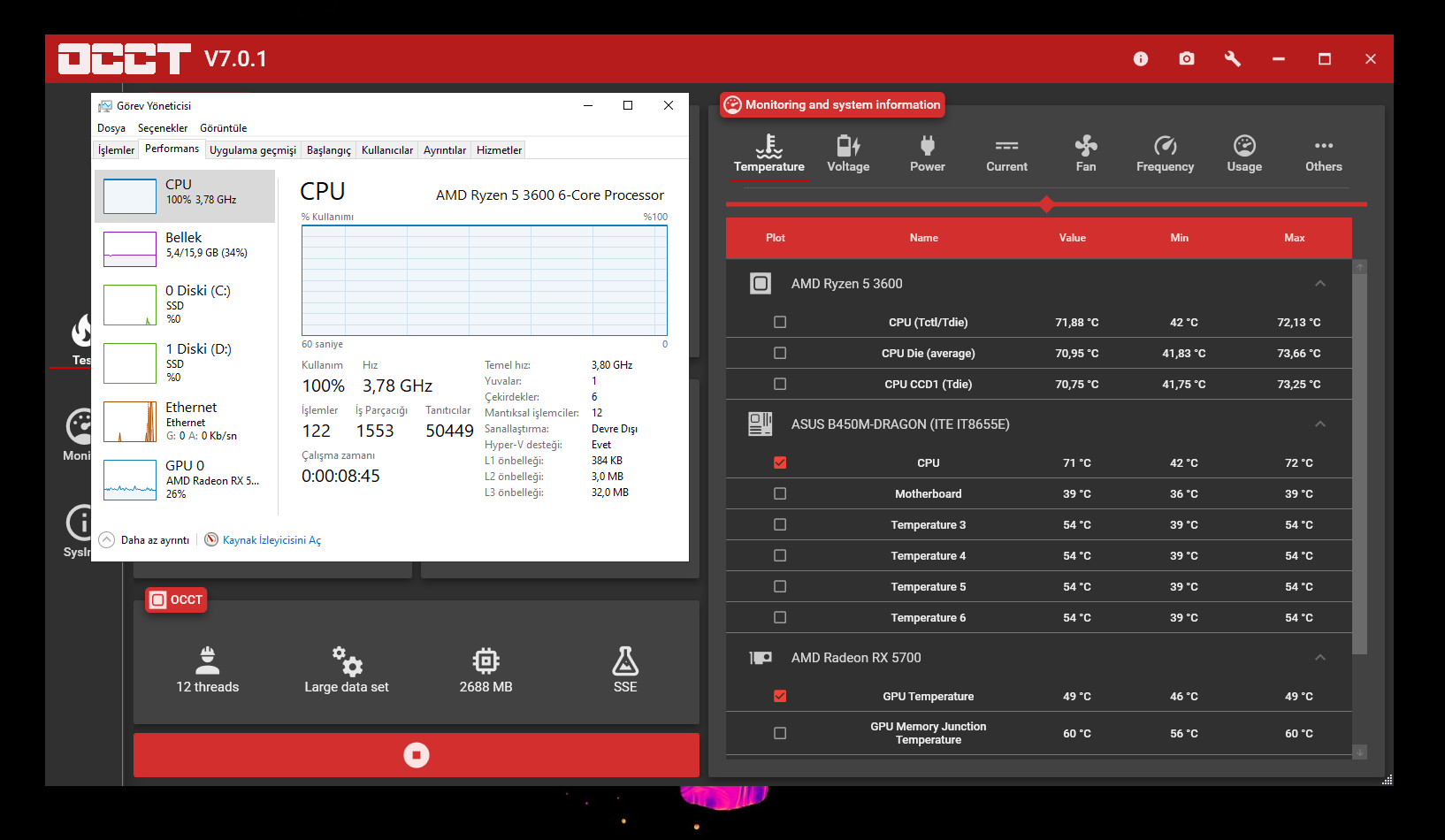Select the Performans tab in Task Manager
This screenshot has width=1445, height=840.
coord(172,149)
